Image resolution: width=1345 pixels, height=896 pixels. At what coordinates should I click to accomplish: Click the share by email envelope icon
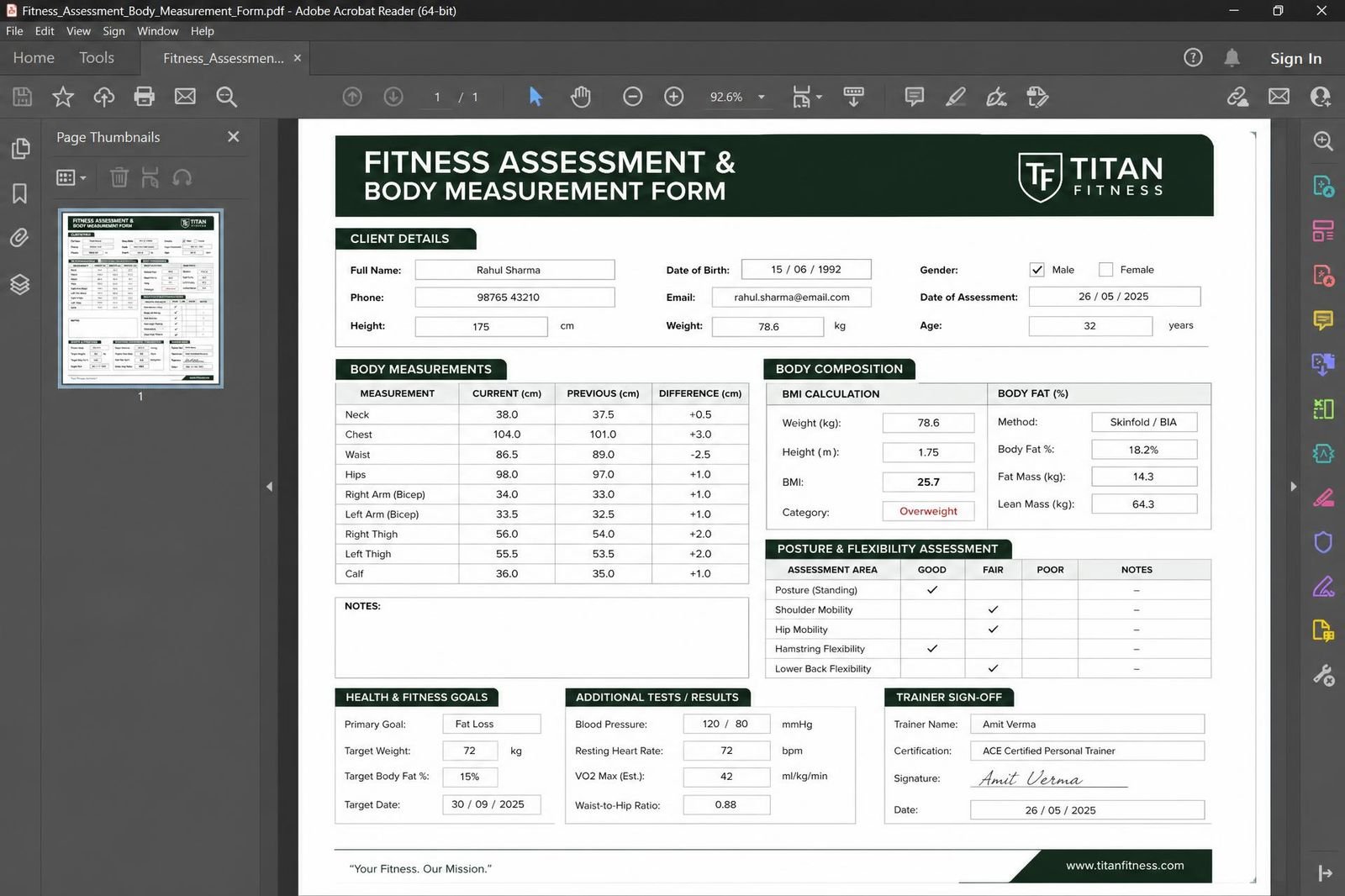pos(1279,97)
